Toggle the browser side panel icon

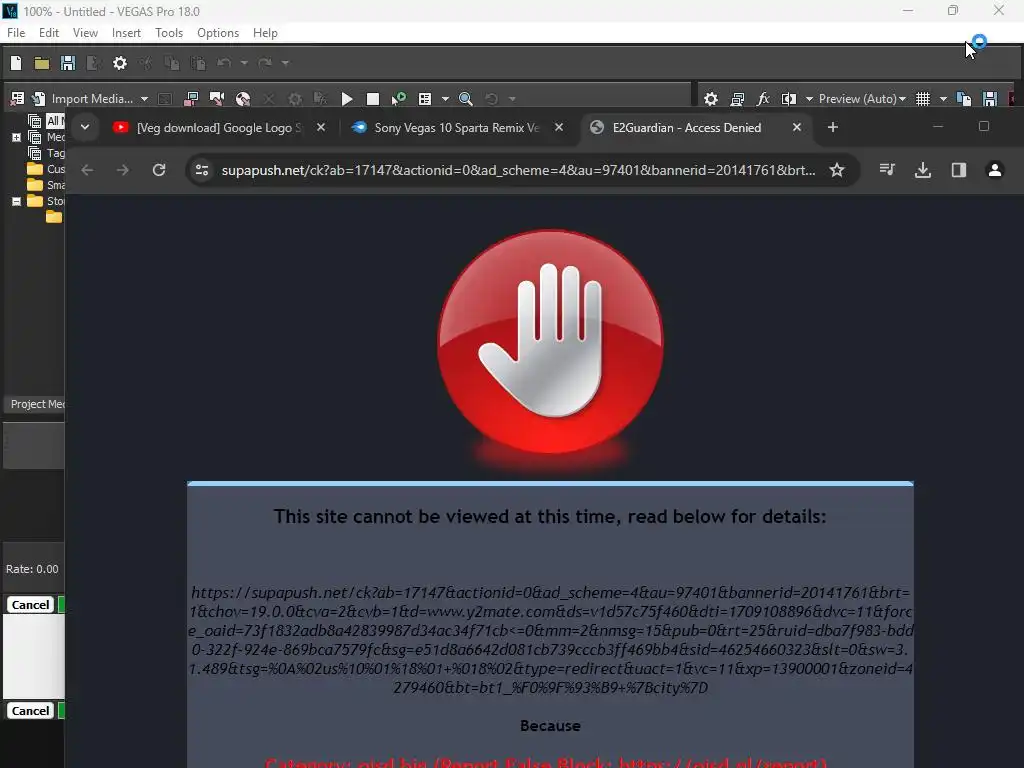pyautogui.click(x=959, y=170)
